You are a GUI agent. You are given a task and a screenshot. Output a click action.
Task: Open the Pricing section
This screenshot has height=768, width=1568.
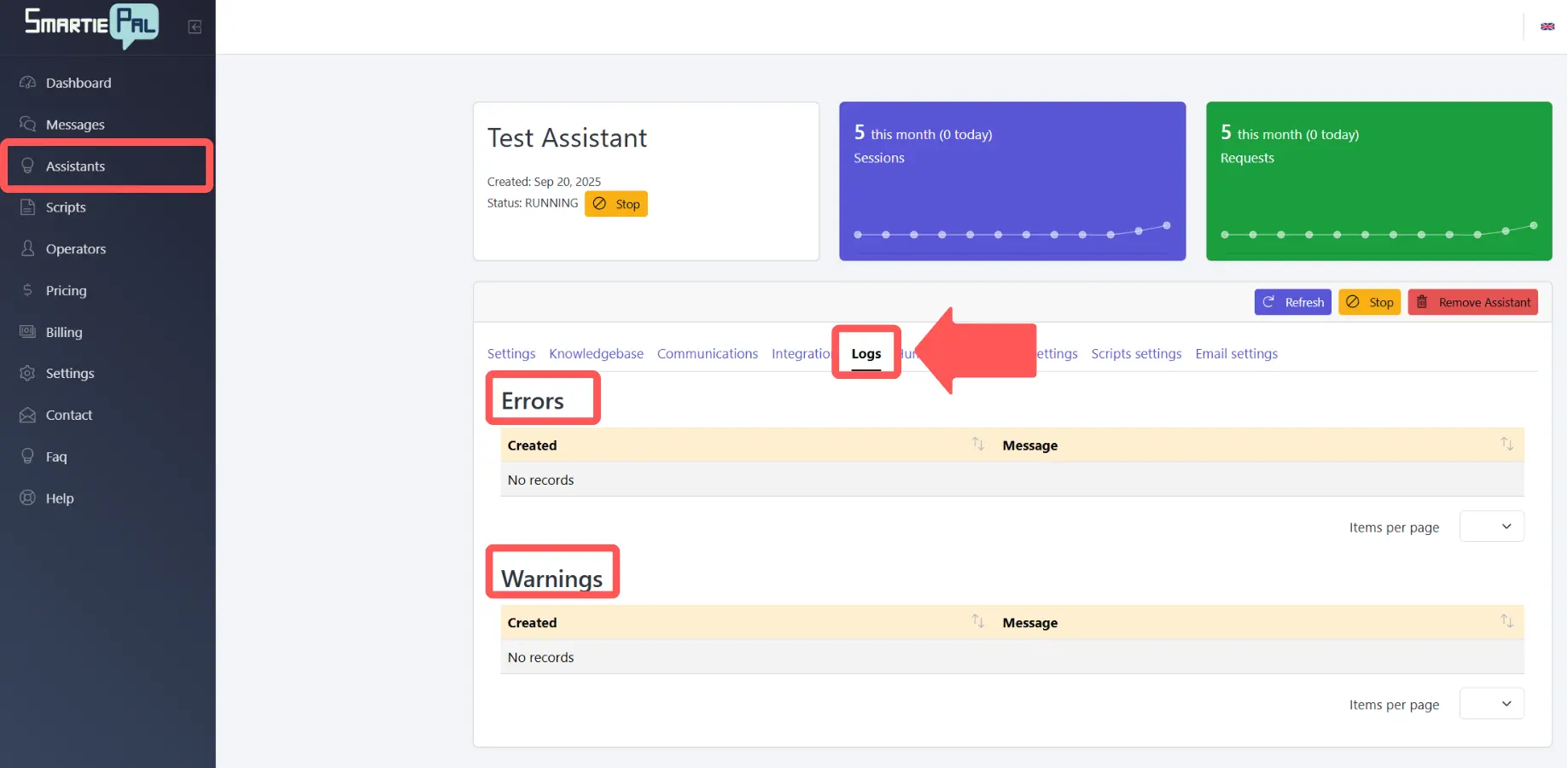[x=66, y=290]
